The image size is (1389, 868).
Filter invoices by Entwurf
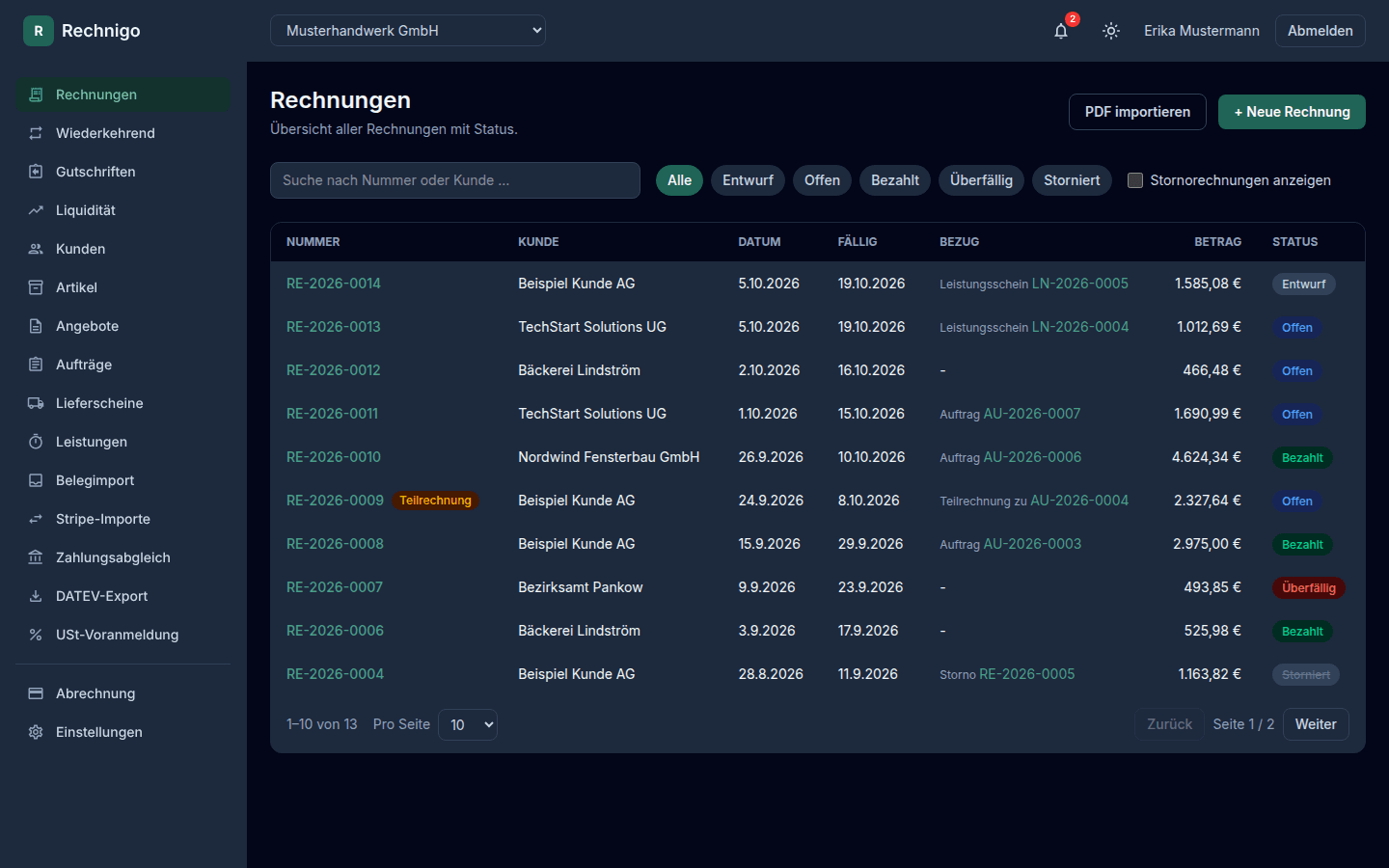pos(748,180)
